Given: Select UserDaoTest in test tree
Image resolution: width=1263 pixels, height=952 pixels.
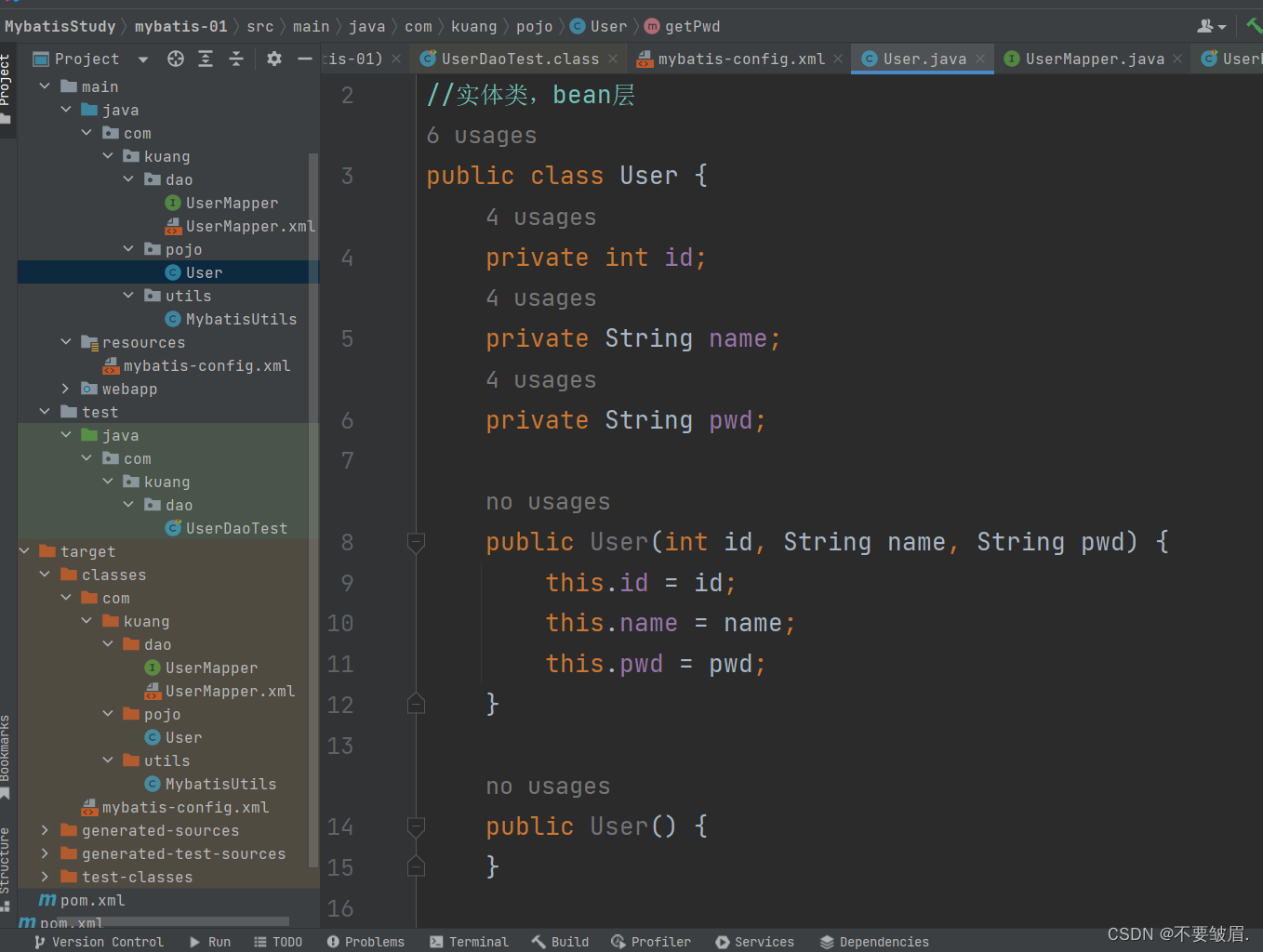Looking at the screenshot, I should [226, 528].
